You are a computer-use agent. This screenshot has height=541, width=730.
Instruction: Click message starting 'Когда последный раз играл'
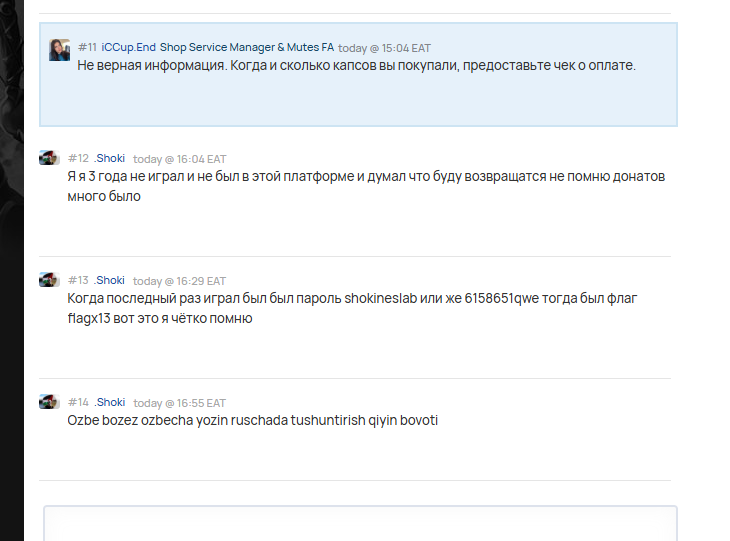click(x=352, y=308)
